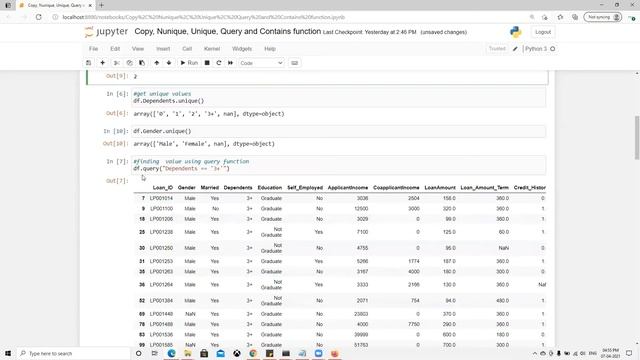The width and height of the screenshot is (640, 360).
Task: Insert a cell below using plus icon
Action: [x=102, y=63]
